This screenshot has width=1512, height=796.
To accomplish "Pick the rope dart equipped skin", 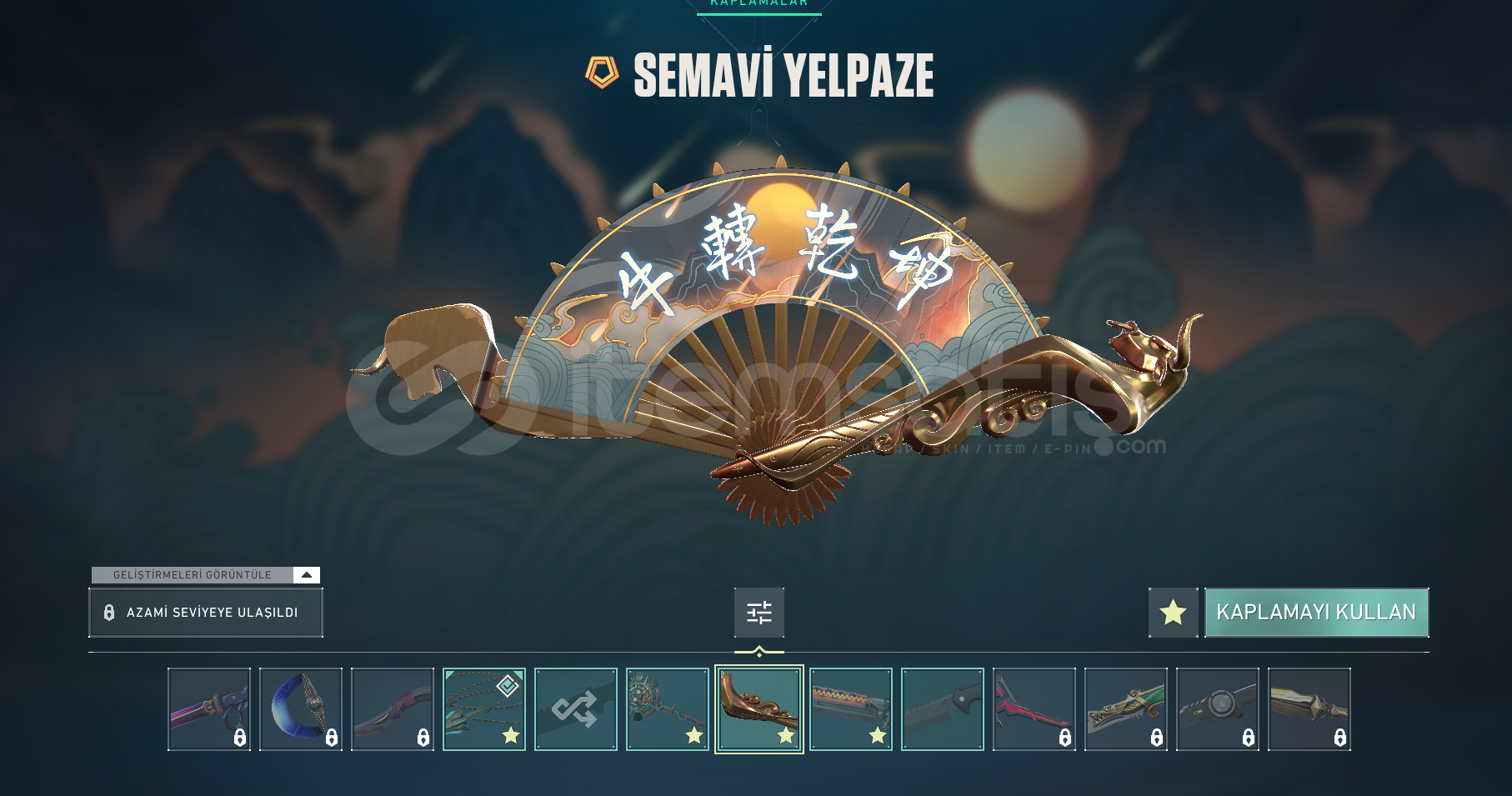I will 484,709.
